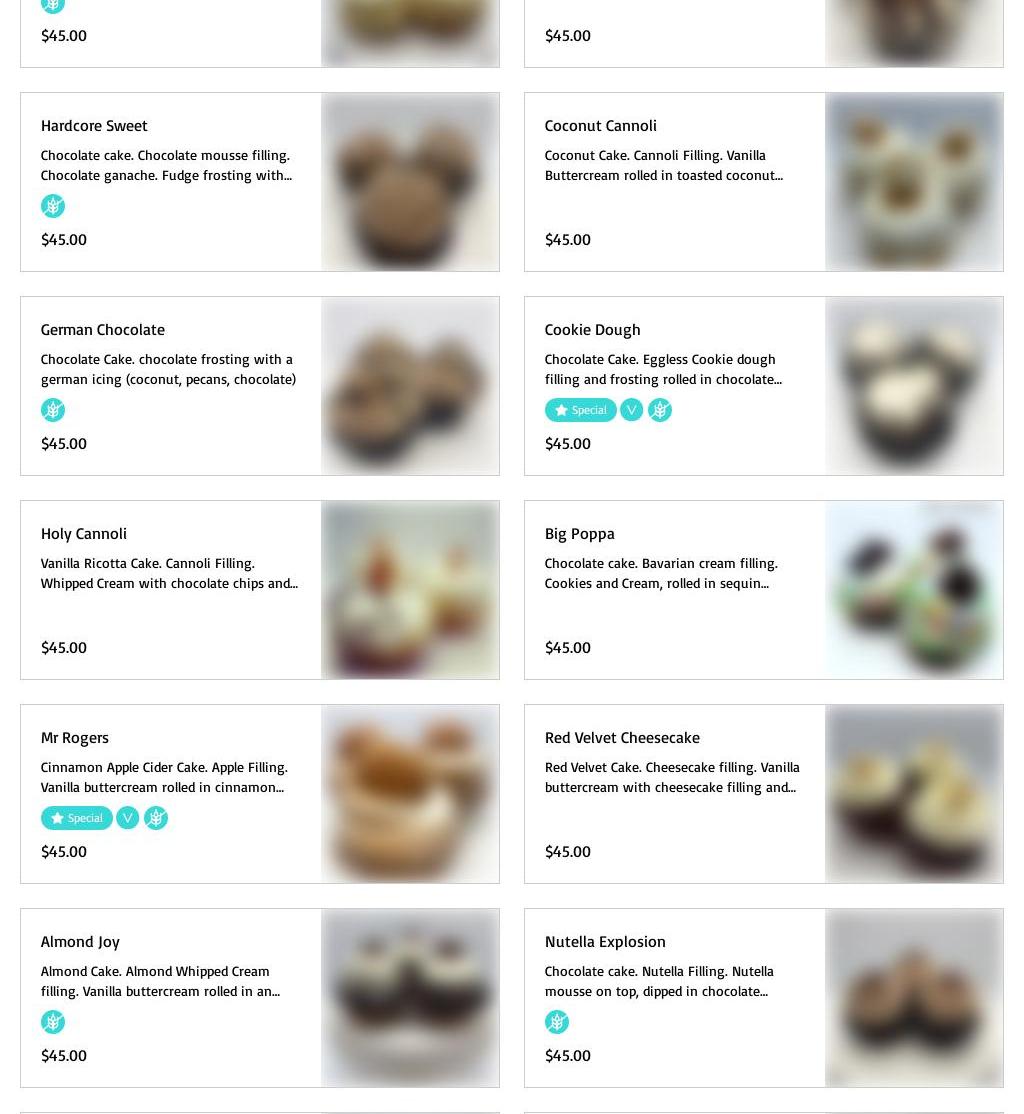Click the gluten-free icon under German Chocolate
Viewport: 1024px width, 1114px height.
click(x=53, y=410)
